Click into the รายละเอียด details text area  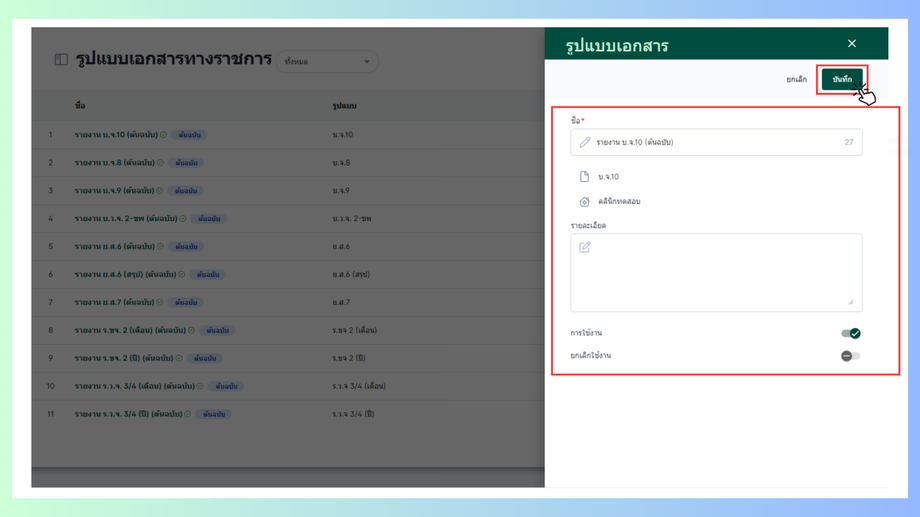click(716, 273)
